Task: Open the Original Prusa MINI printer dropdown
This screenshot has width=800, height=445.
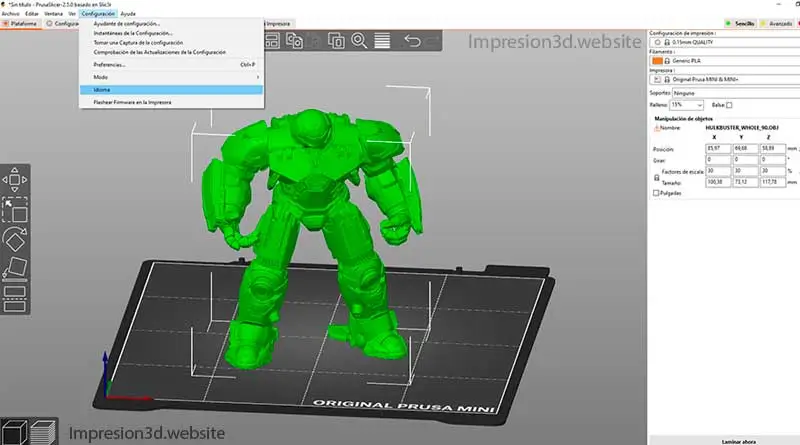Action: pyautogui.click(x=724, y=80)
